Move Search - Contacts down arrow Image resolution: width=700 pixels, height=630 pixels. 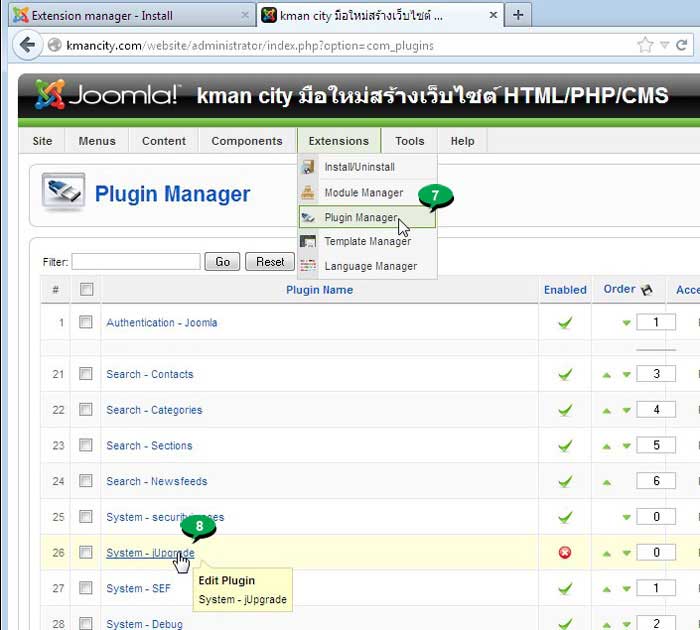626,375
